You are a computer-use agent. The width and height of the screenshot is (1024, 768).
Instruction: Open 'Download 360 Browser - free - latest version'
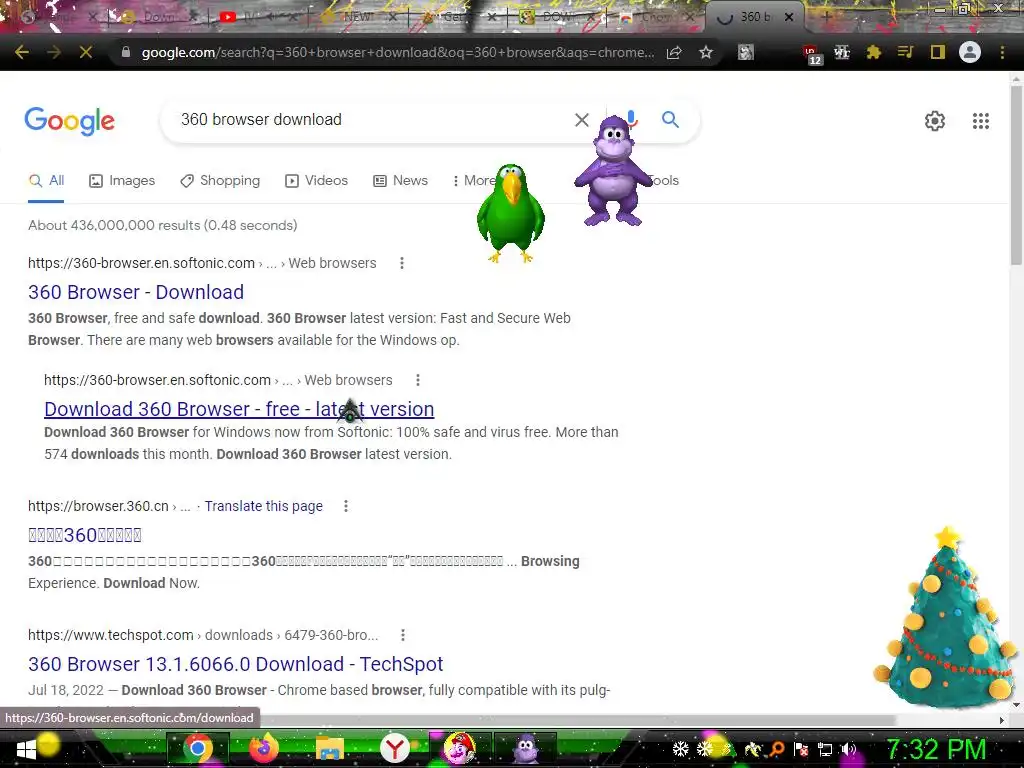point(239,409)
